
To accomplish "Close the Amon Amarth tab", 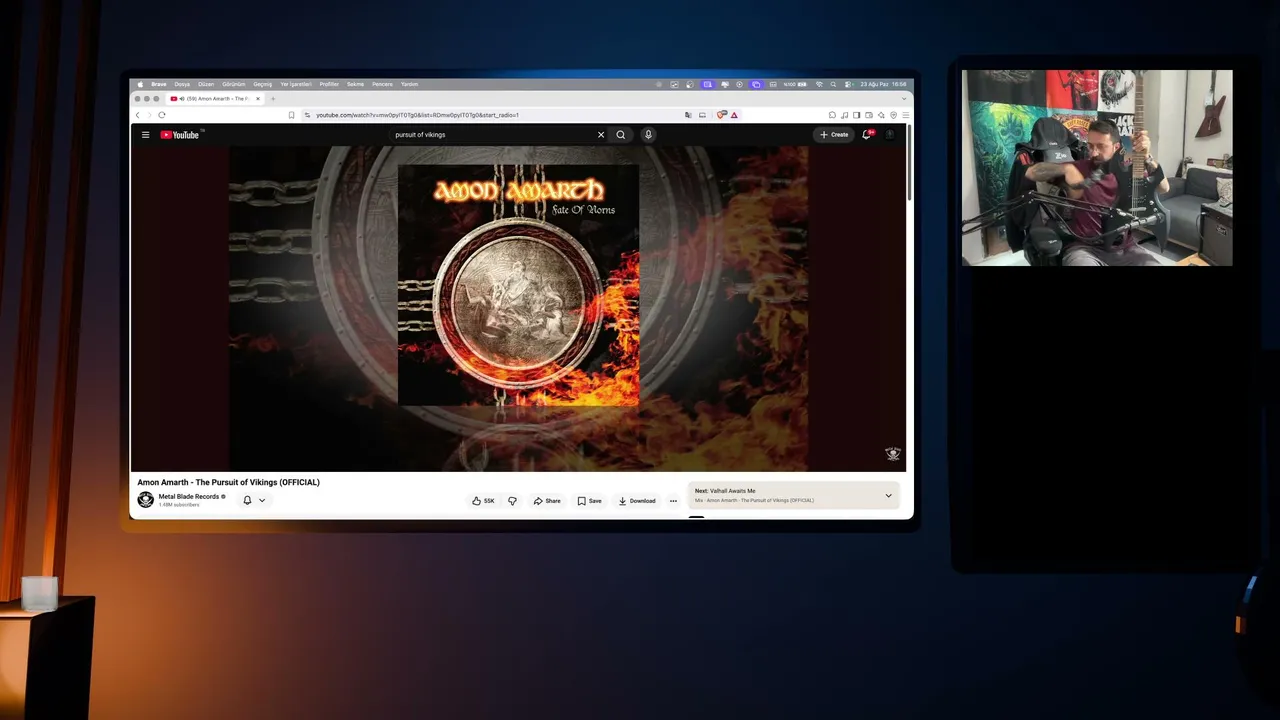I will point(258,99).
